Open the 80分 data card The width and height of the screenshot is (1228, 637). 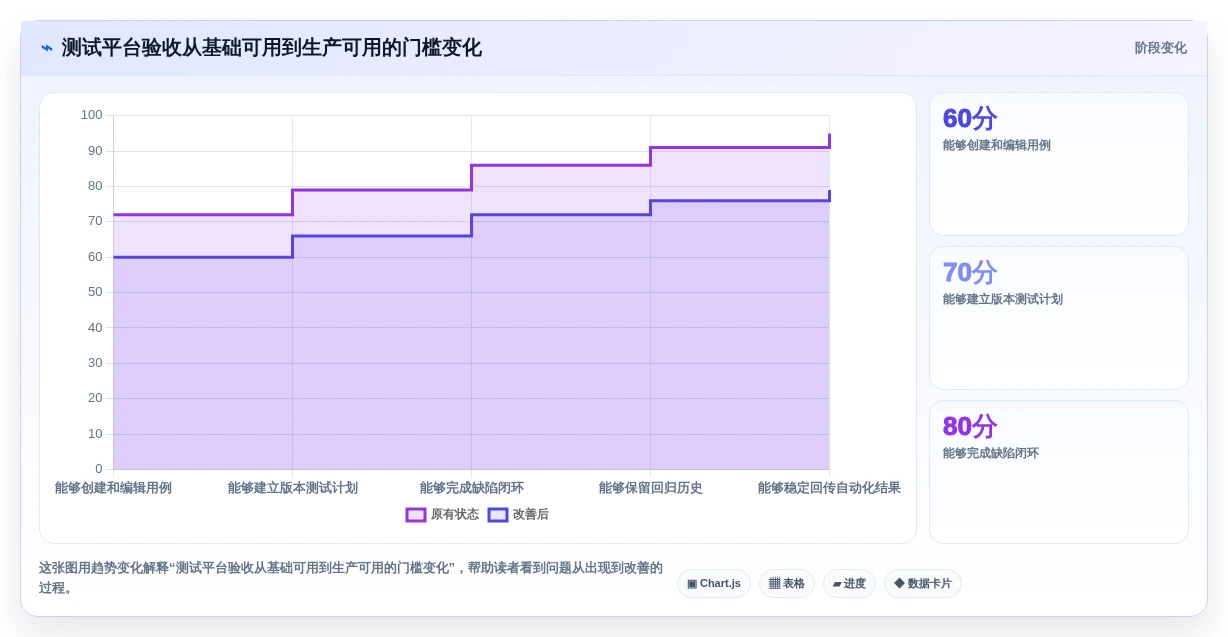[x=1059, y=472]
